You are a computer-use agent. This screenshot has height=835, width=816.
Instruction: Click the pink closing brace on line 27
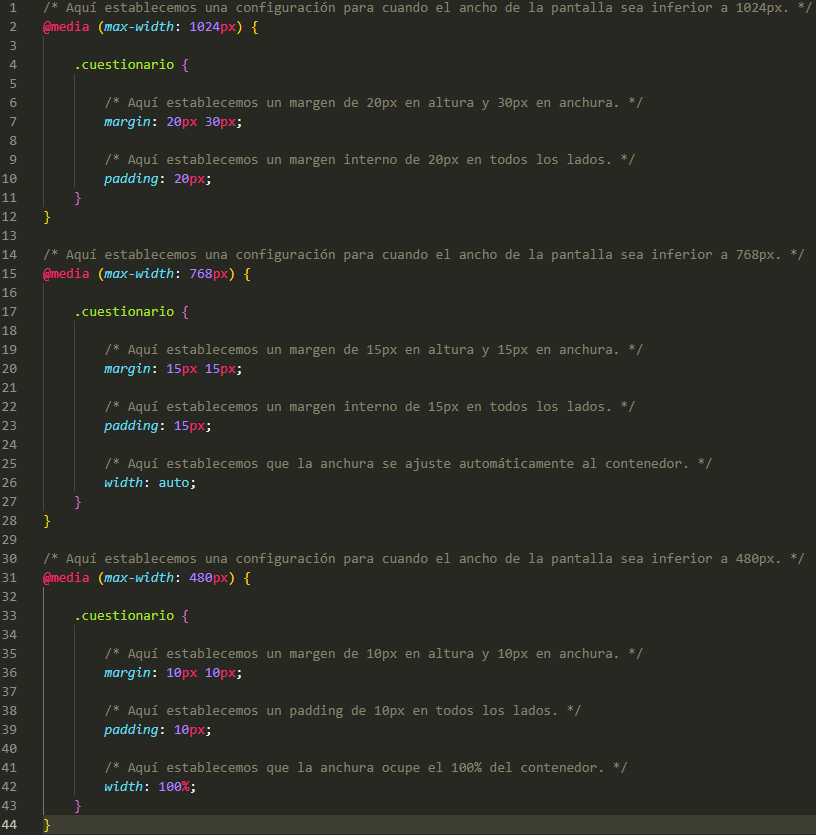78,502
